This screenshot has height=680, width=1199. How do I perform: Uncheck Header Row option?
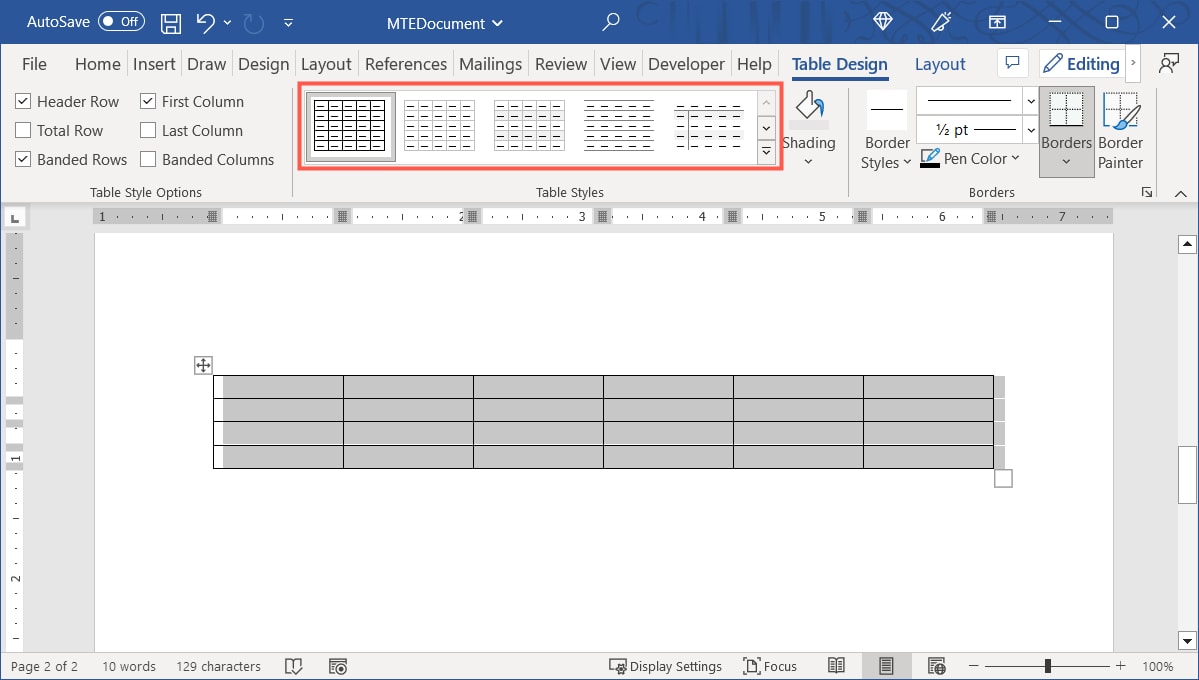click(22, 101)
